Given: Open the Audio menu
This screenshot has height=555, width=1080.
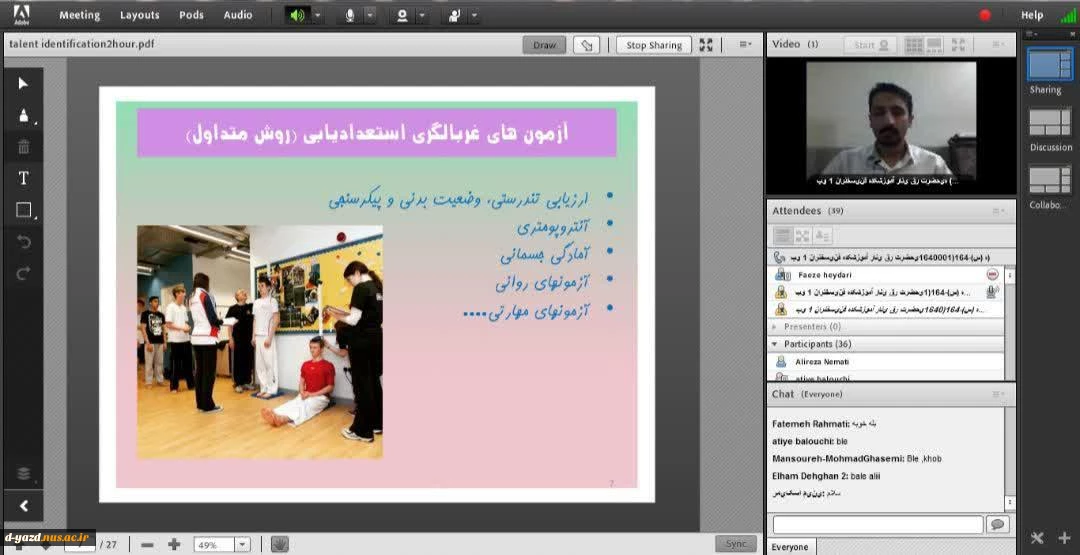Looking at the screenshot, I should pyautogui.click(x=238, y=15).
